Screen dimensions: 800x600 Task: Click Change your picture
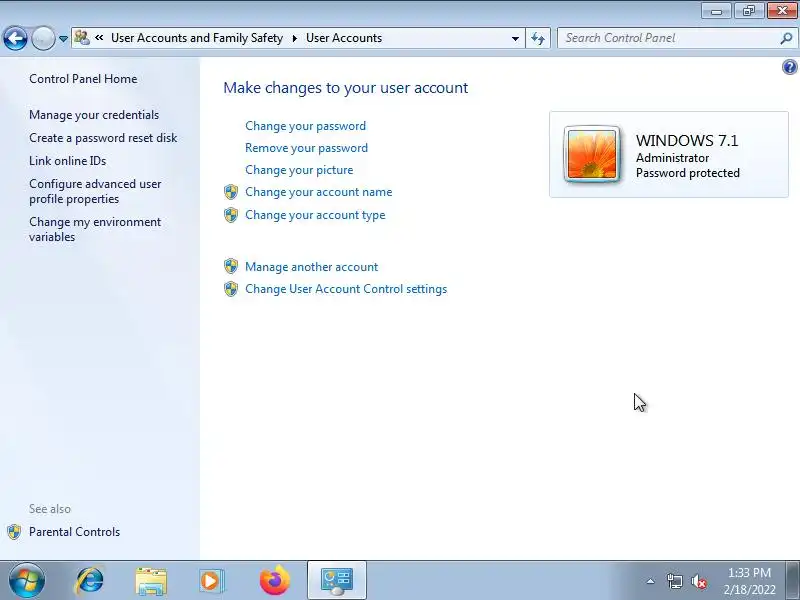(x=299, y=170)
